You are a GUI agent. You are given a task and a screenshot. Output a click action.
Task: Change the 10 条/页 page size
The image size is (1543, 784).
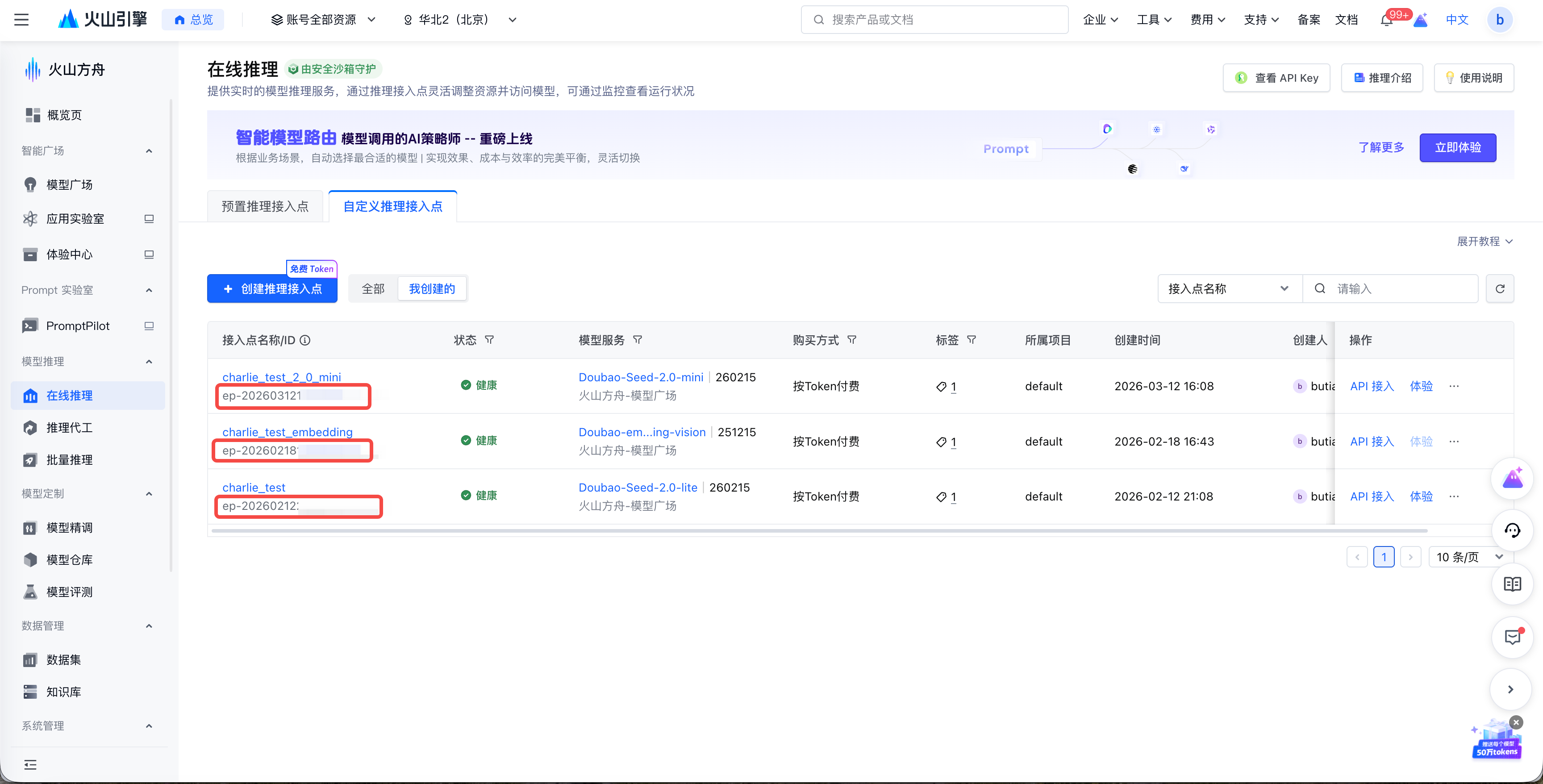point(1471,557)
